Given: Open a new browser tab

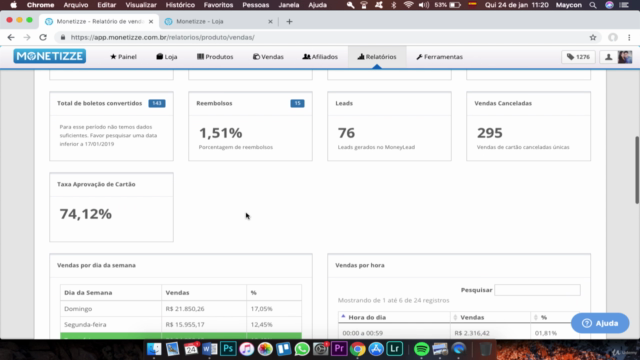Looking at the screenshot, I should click(289, 22).
